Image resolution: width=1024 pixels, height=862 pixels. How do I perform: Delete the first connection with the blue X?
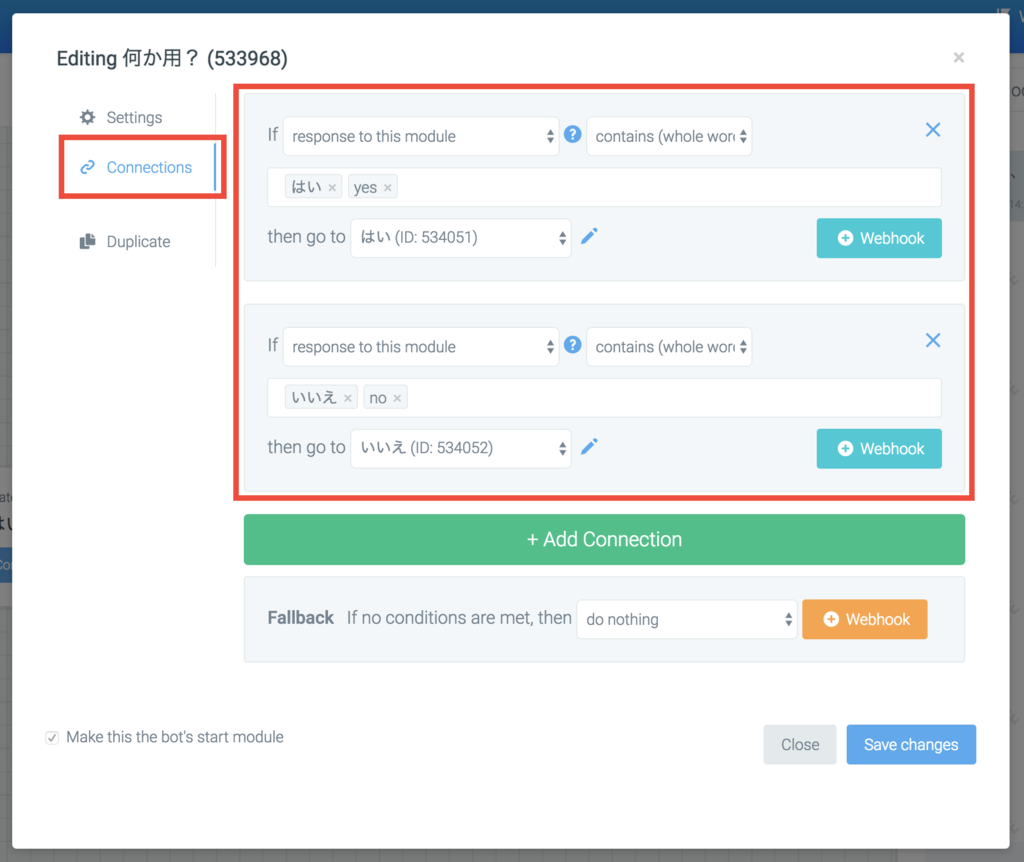pyautogui.click(x=933, y=130)
